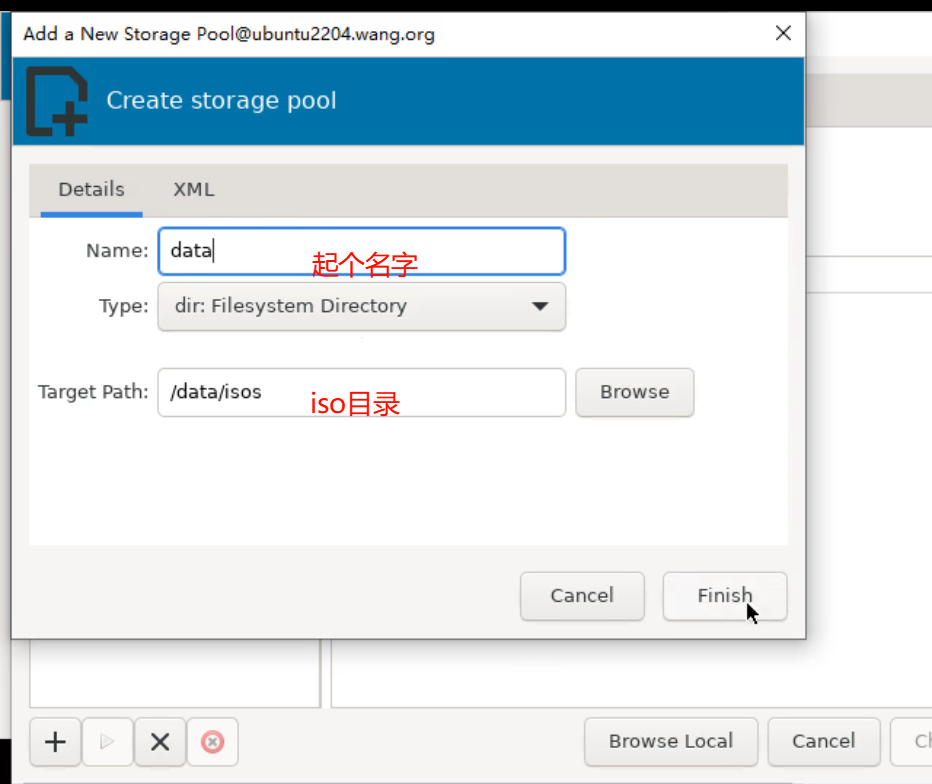932x784 pixels.
Task: Click Cancel in the storage pool dialog
Action: click(x=581, y=596)
